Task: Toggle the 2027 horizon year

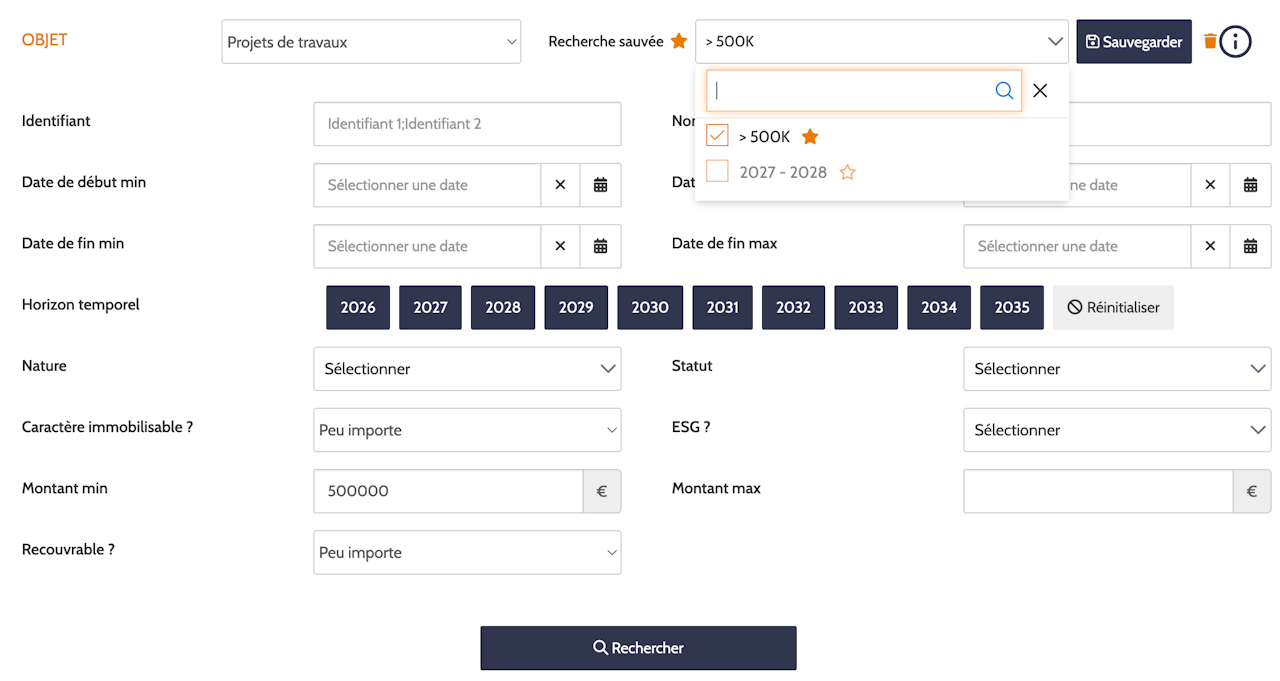Action: click(x=430, y=307)
